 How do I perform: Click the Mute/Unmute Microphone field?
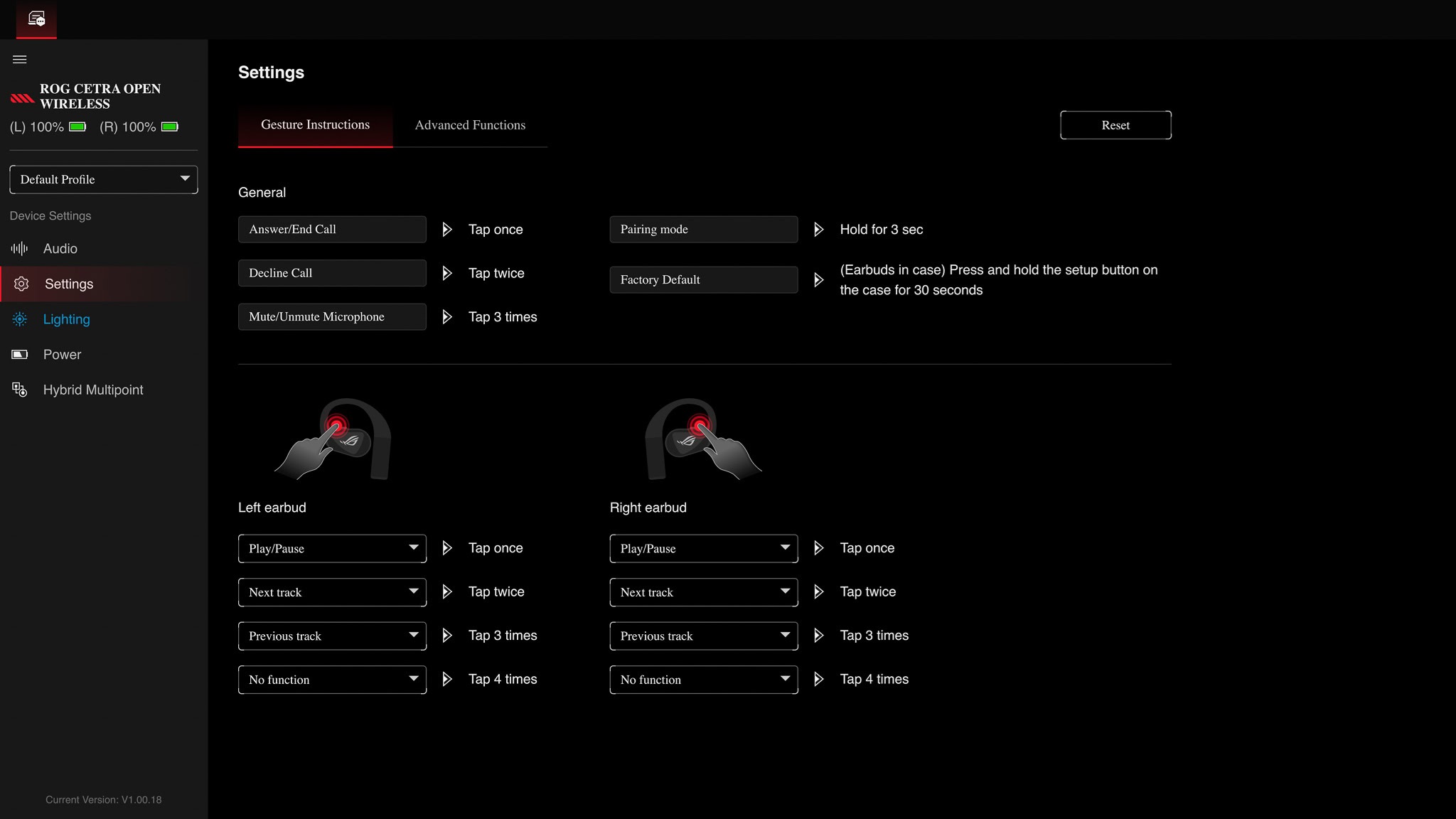[x=332, y=317]
